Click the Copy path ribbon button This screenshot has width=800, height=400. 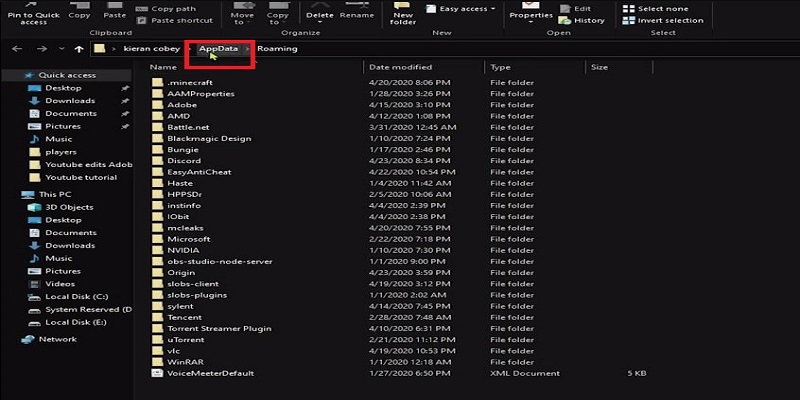(166, 9)
